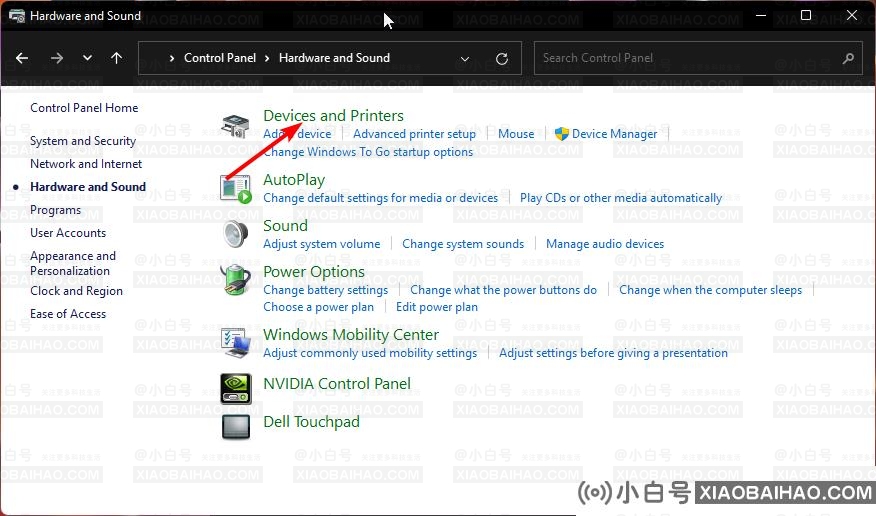The height and width of the screenshot is (516, 876).
Task: Click Change what the power buttons do
Action: pos(503,290)
